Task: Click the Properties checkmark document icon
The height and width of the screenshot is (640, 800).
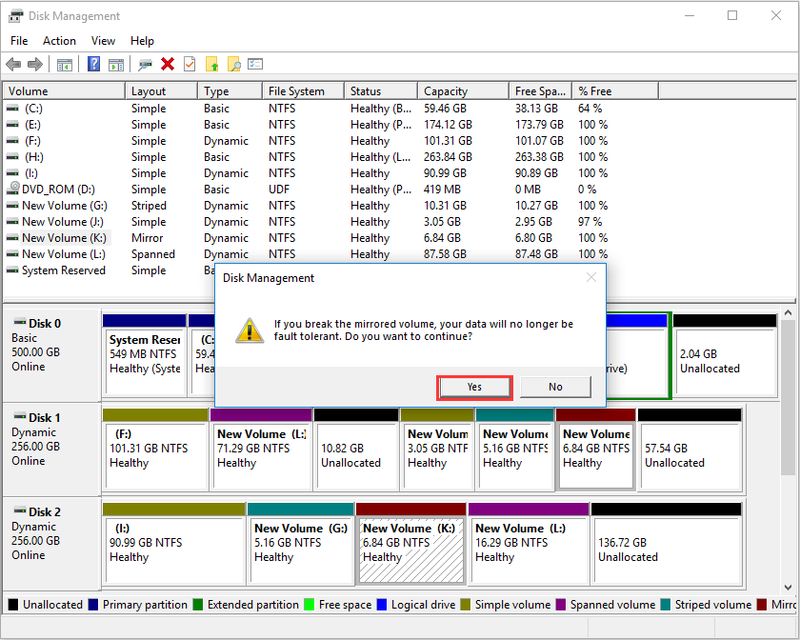Action: pos(189,64)
